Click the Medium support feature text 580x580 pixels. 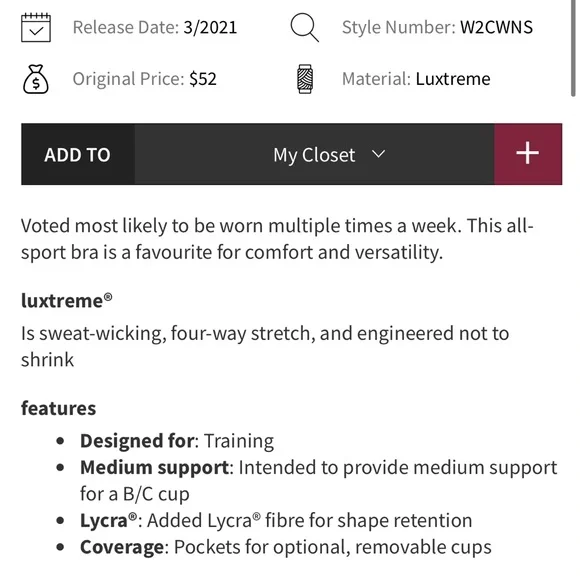(318, 480)
